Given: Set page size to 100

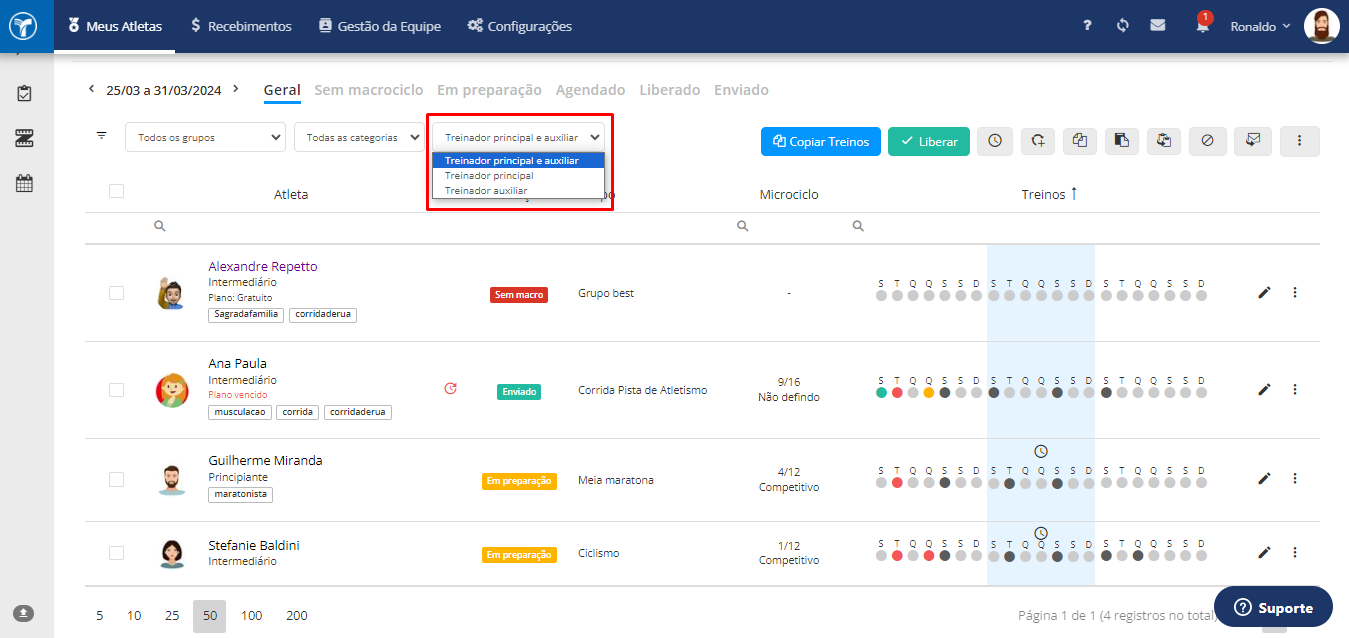Looking at the screenshot, I should [251, 615].
